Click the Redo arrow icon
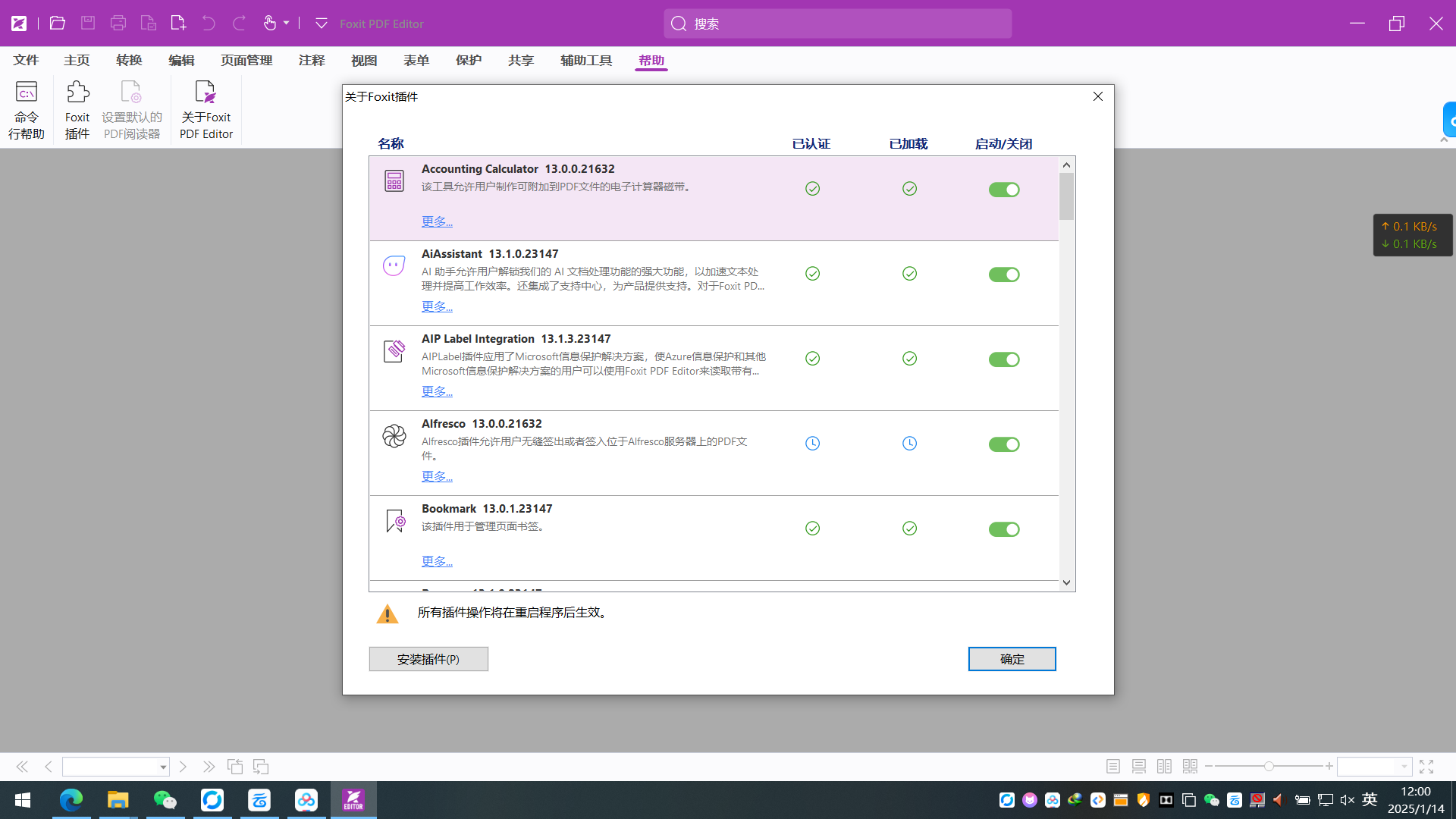The width and height of the screenshot is (1456, 819). coord(239,23)
